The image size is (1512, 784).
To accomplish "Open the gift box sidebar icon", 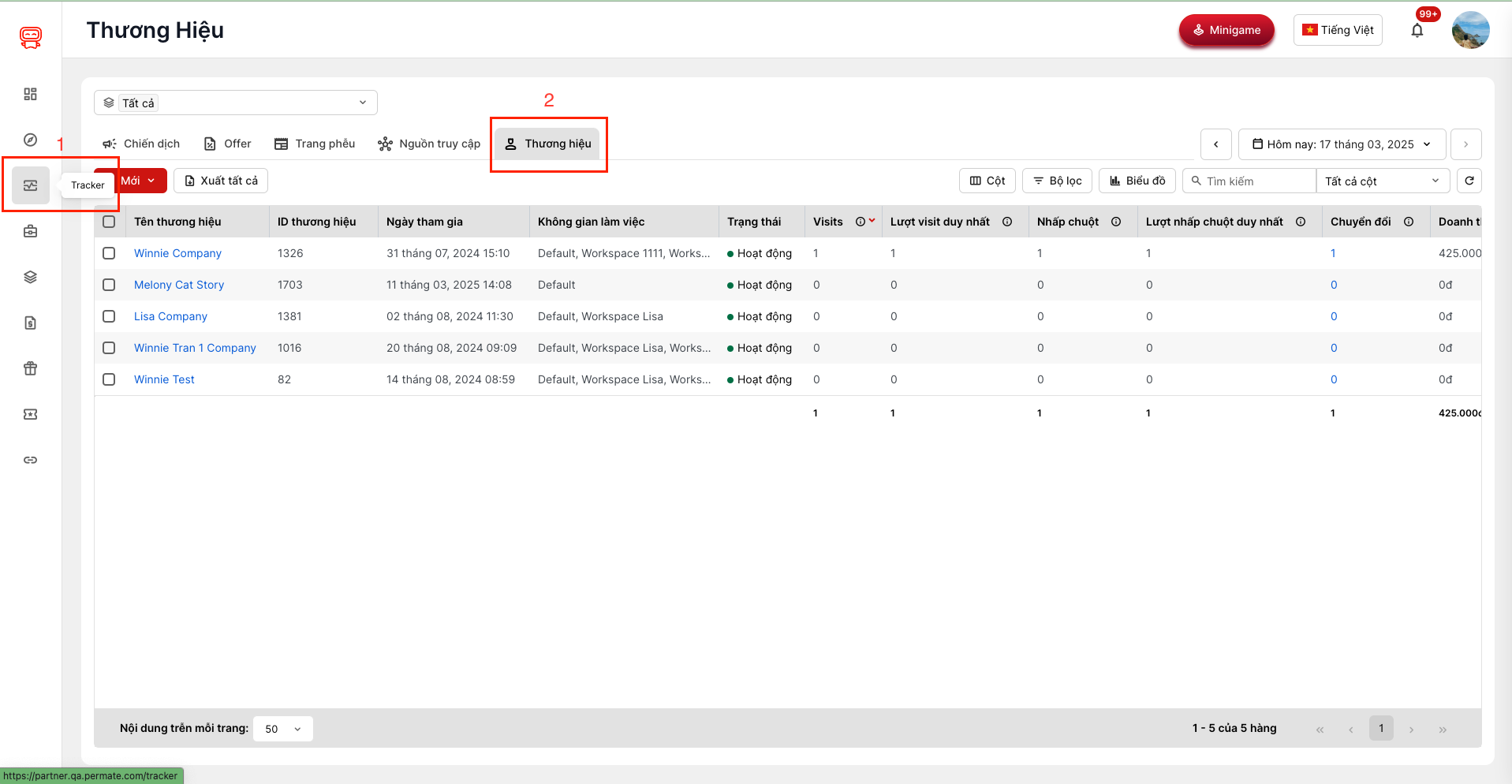I will coord(30,368).
